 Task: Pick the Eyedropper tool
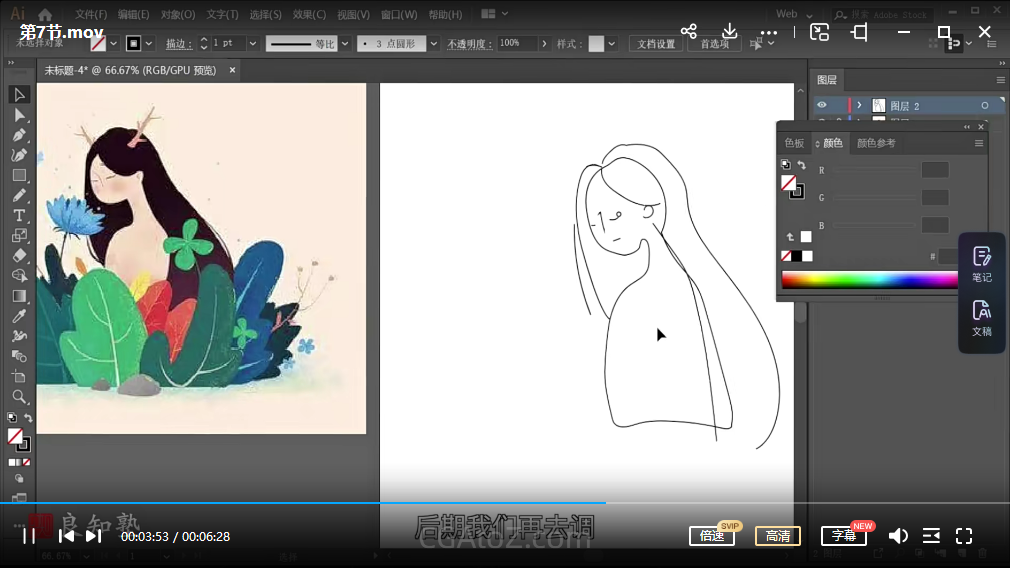19,316
